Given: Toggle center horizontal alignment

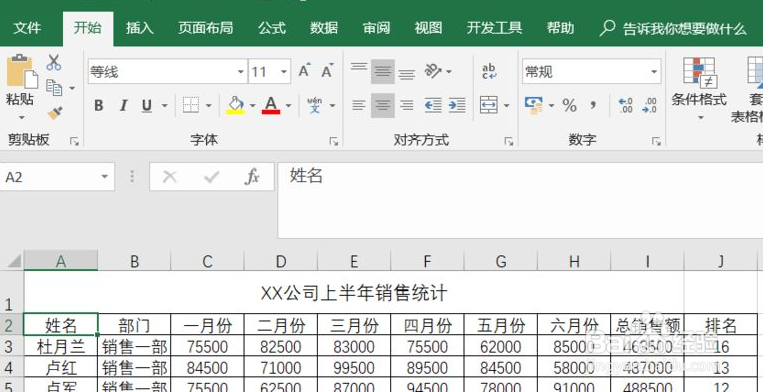Looking at the screenshot, I should [383, 105].
